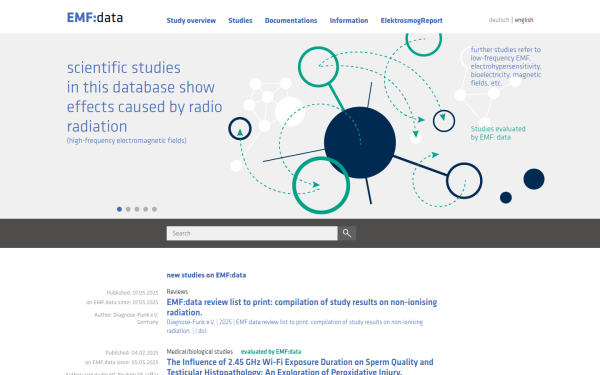Click the 'evaluated by EMF:data' label
Viewport: 600px width, 375px height.
coord(271,352)
